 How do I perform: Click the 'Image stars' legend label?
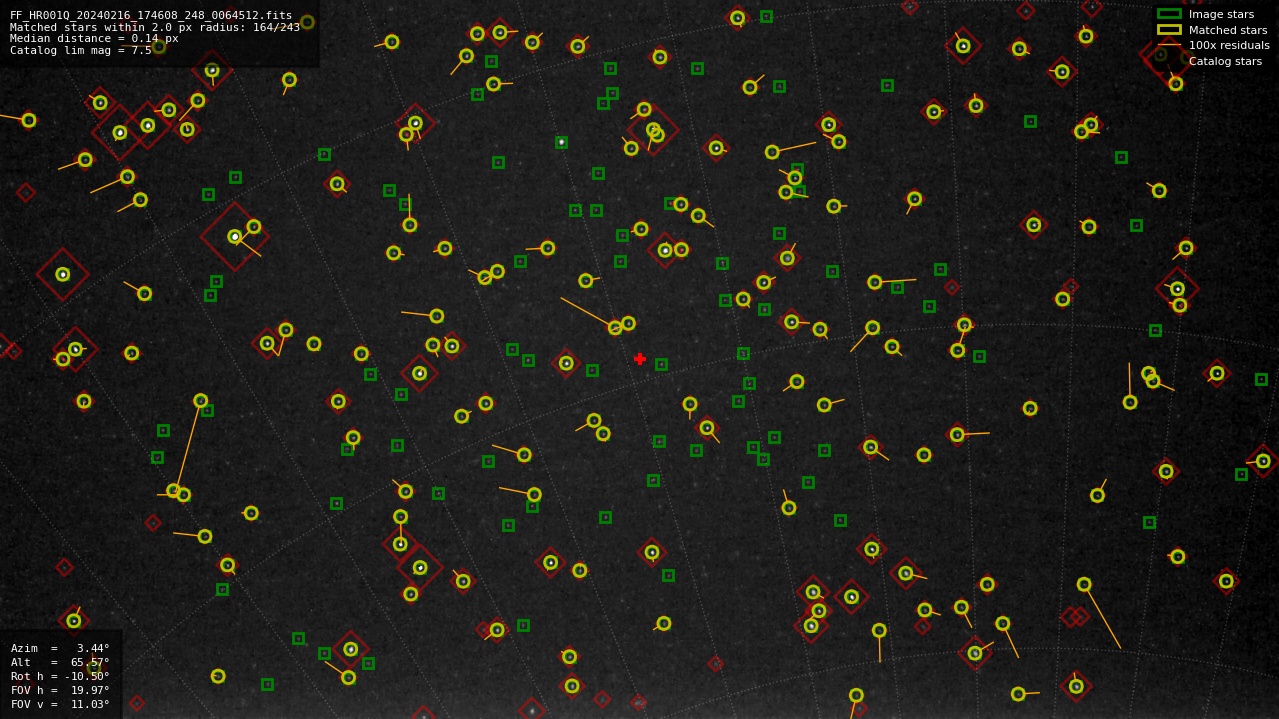(1221, 14)
